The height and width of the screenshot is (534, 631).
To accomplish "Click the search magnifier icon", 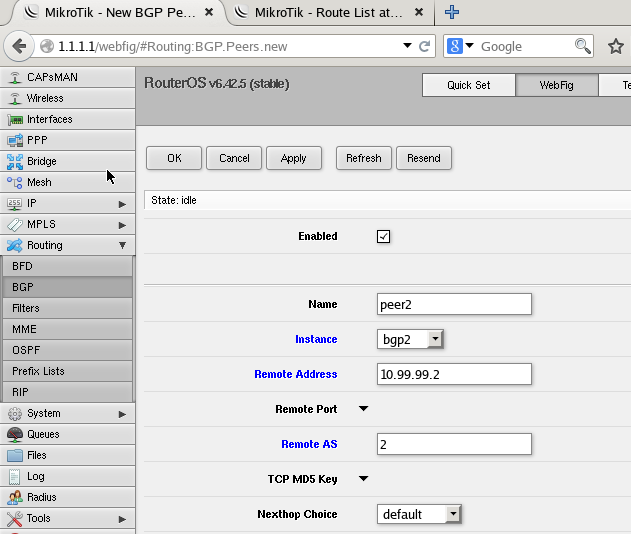I will (583, 46).
